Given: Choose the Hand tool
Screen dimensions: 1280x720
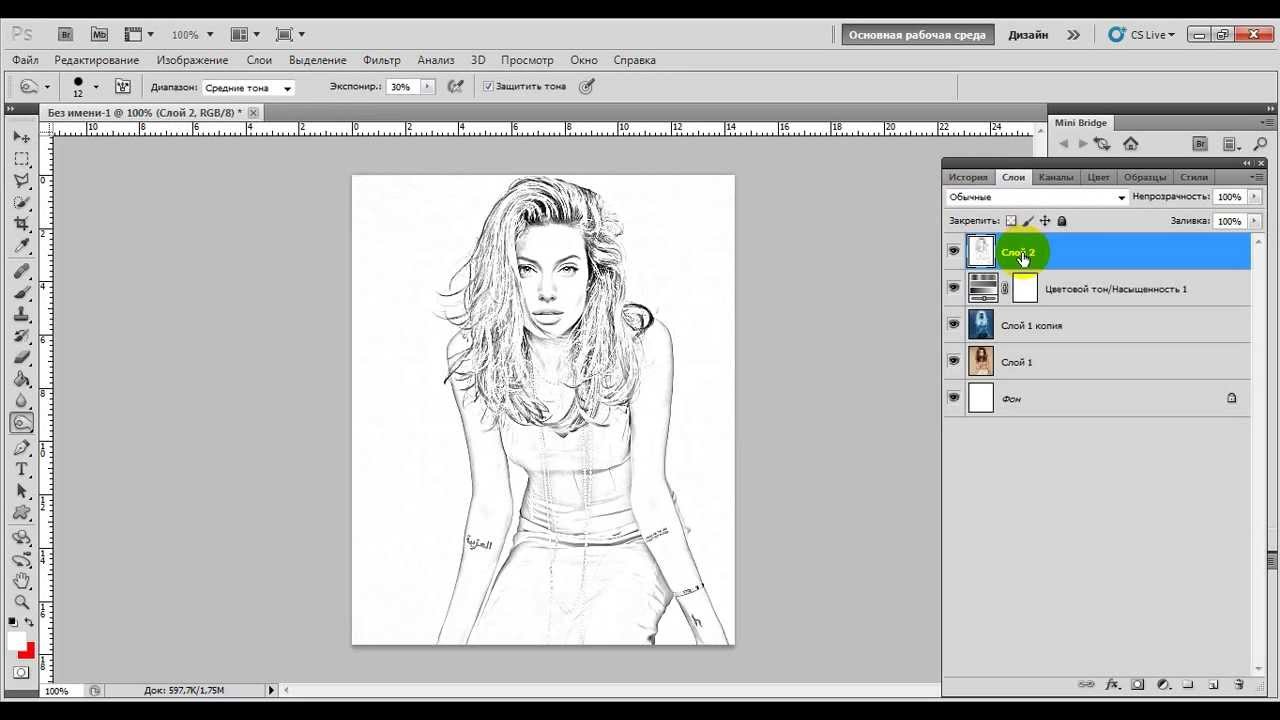Looking at the screenshot, I should 21,579.
